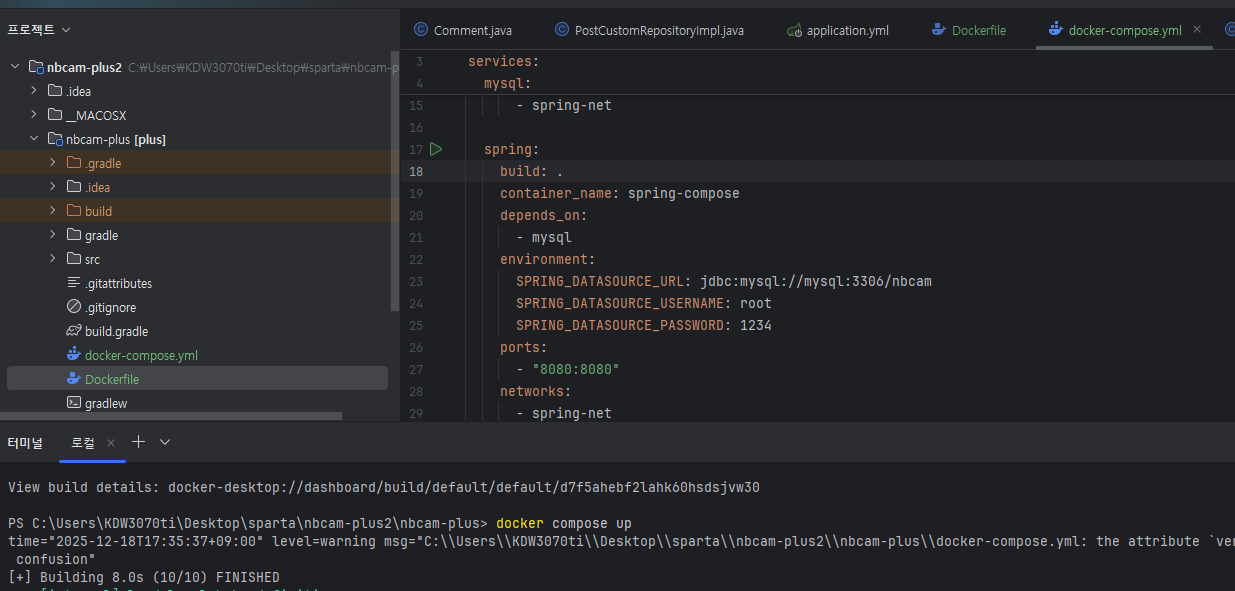Select the .gitattributes file
The width and height of the screenshot is (1235, 591).
pos(118,283)
